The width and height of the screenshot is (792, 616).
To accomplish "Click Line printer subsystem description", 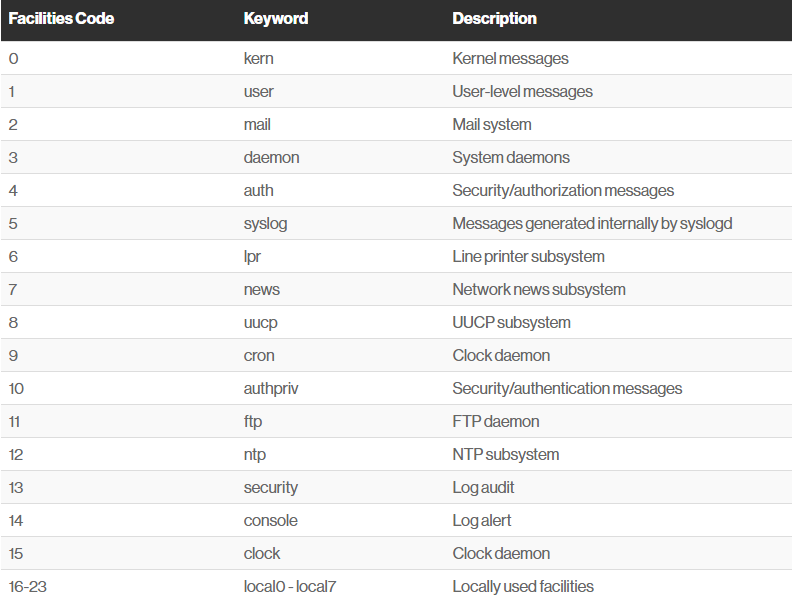I will 528,256.
